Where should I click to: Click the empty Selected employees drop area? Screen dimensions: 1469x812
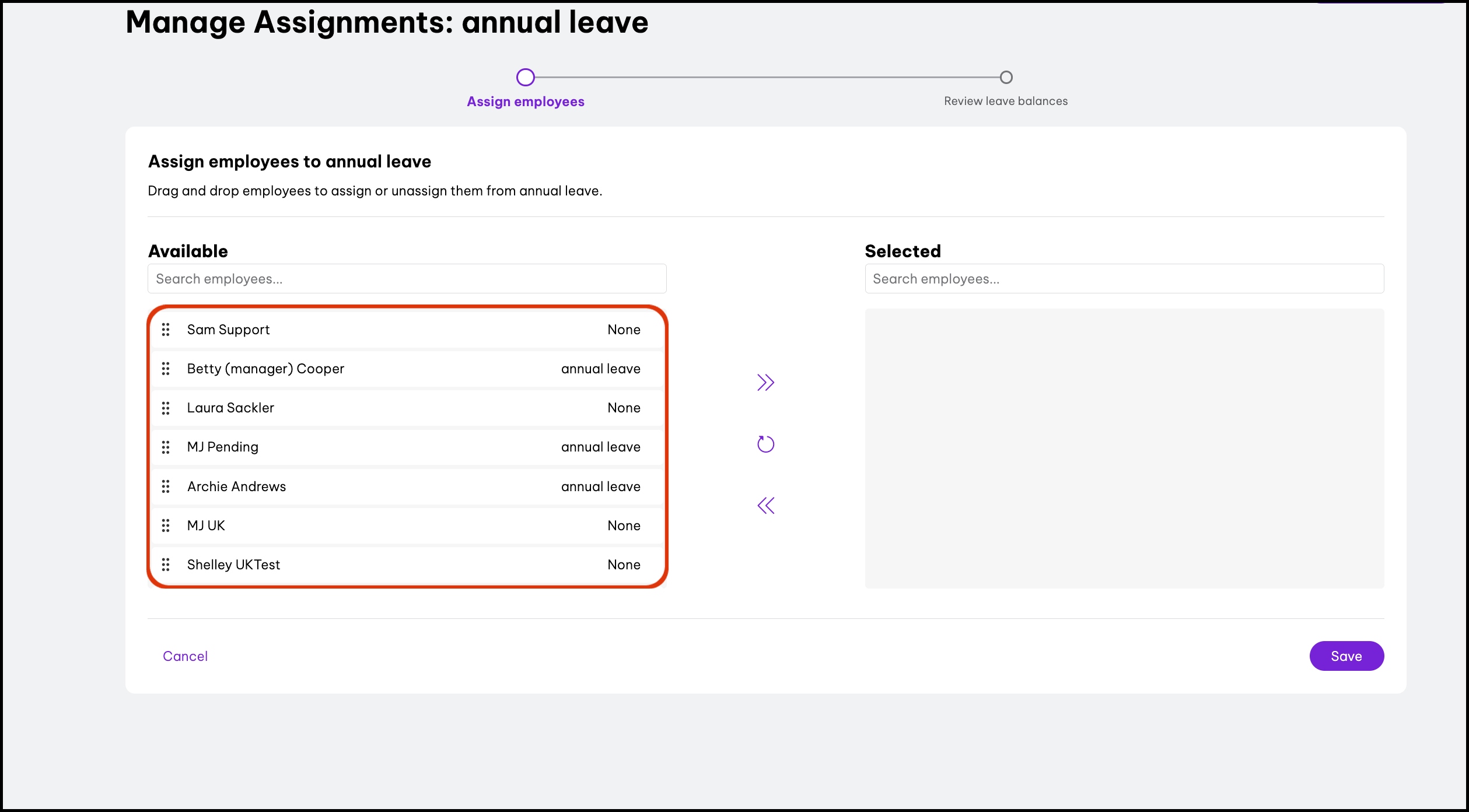1124,448
